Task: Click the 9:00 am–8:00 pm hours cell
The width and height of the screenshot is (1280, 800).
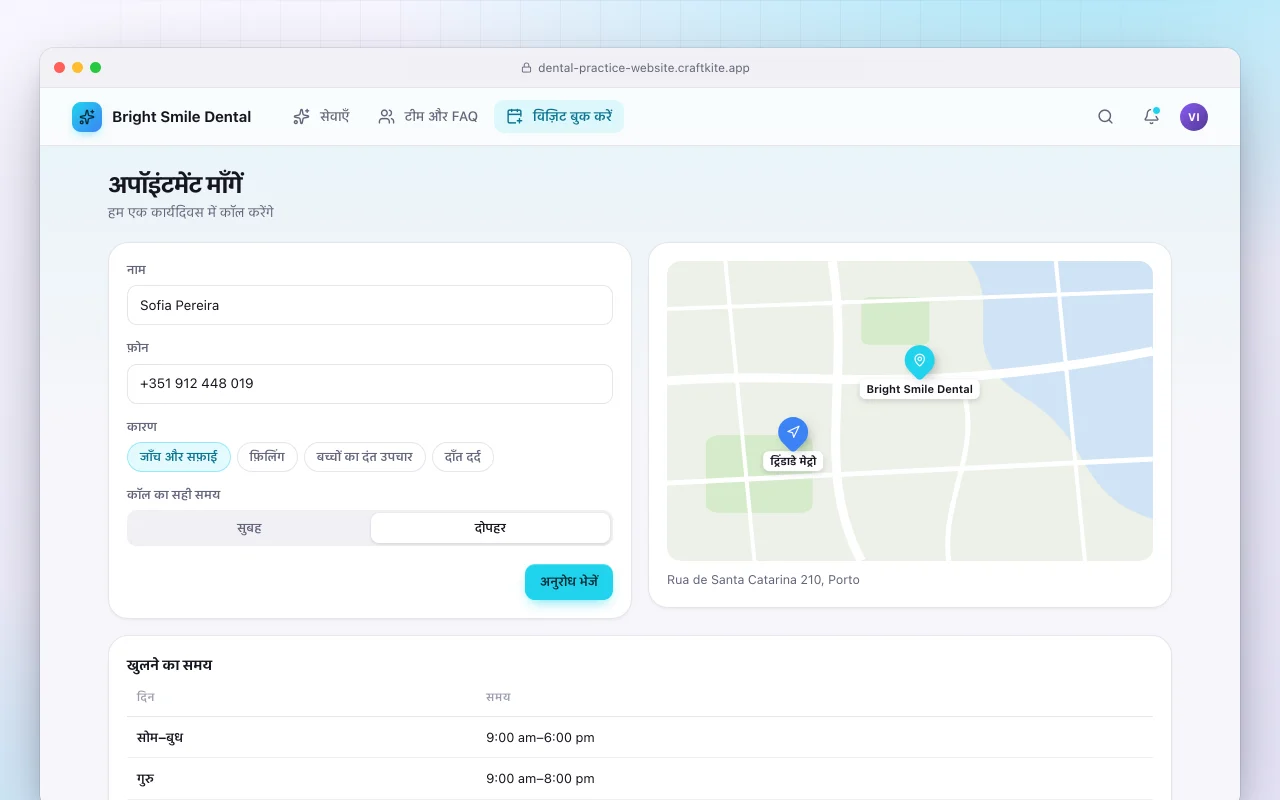Action: (540, 778)
